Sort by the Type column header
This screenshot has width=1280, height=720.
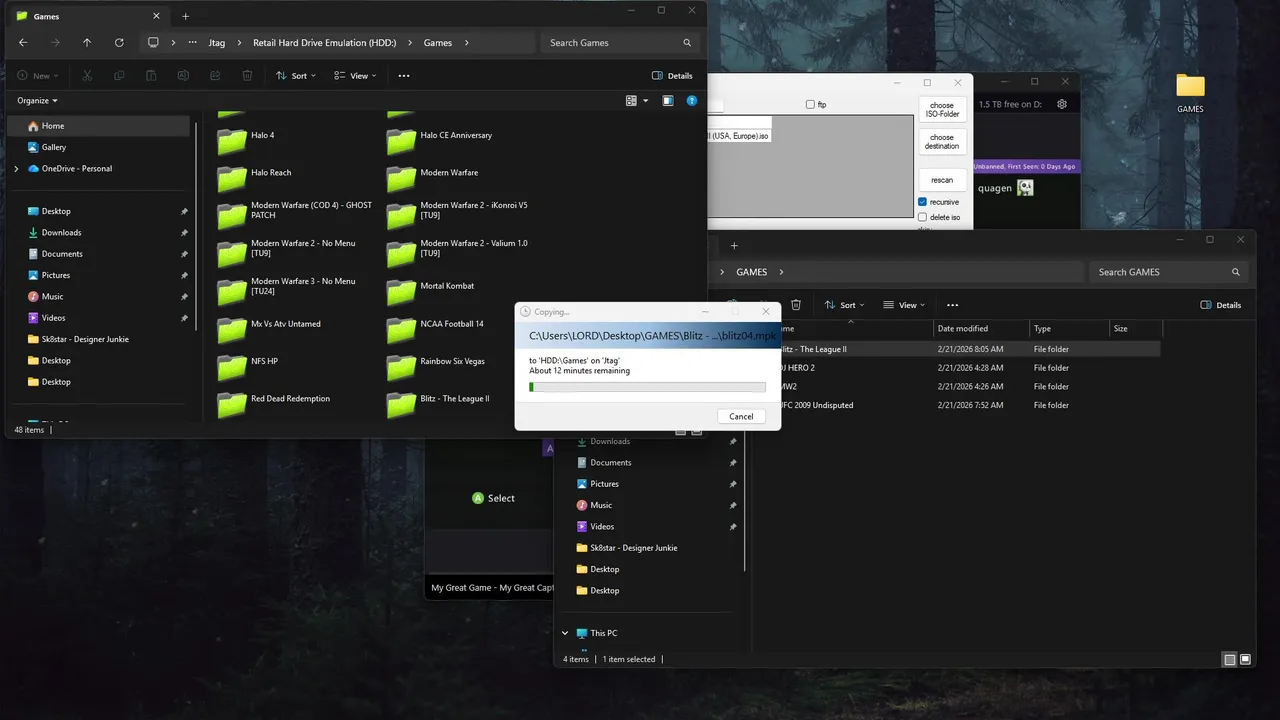pos(1069,329)
